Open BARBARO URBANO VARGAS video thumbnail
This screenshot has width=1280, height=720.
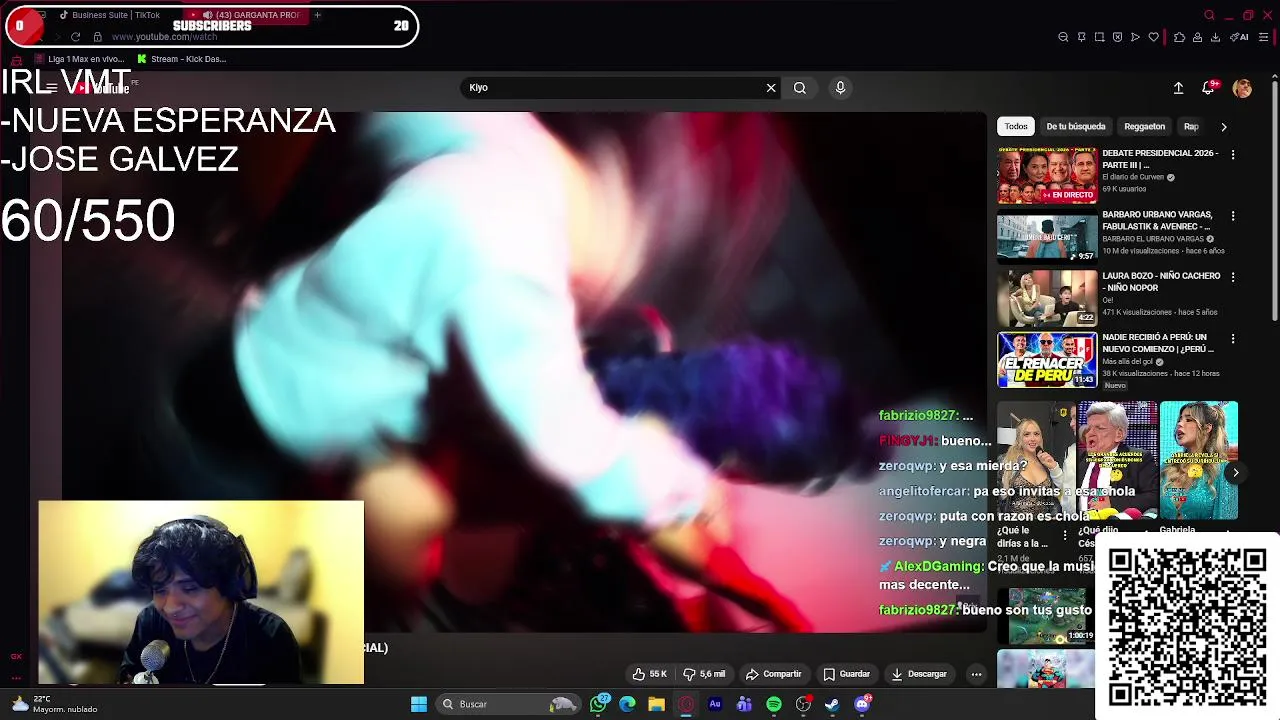click(x=1047, y=237)
